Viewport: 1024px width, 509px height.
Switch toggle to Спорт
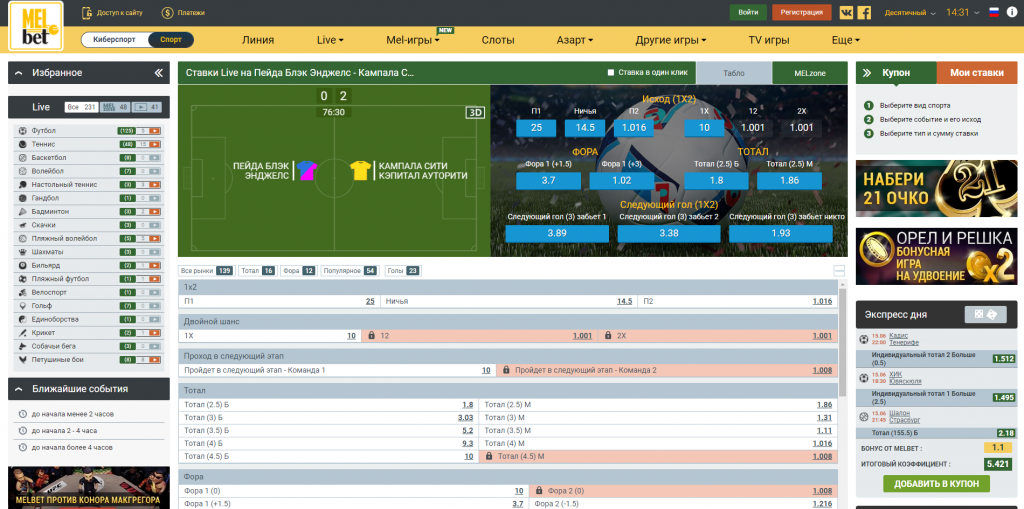171,40
